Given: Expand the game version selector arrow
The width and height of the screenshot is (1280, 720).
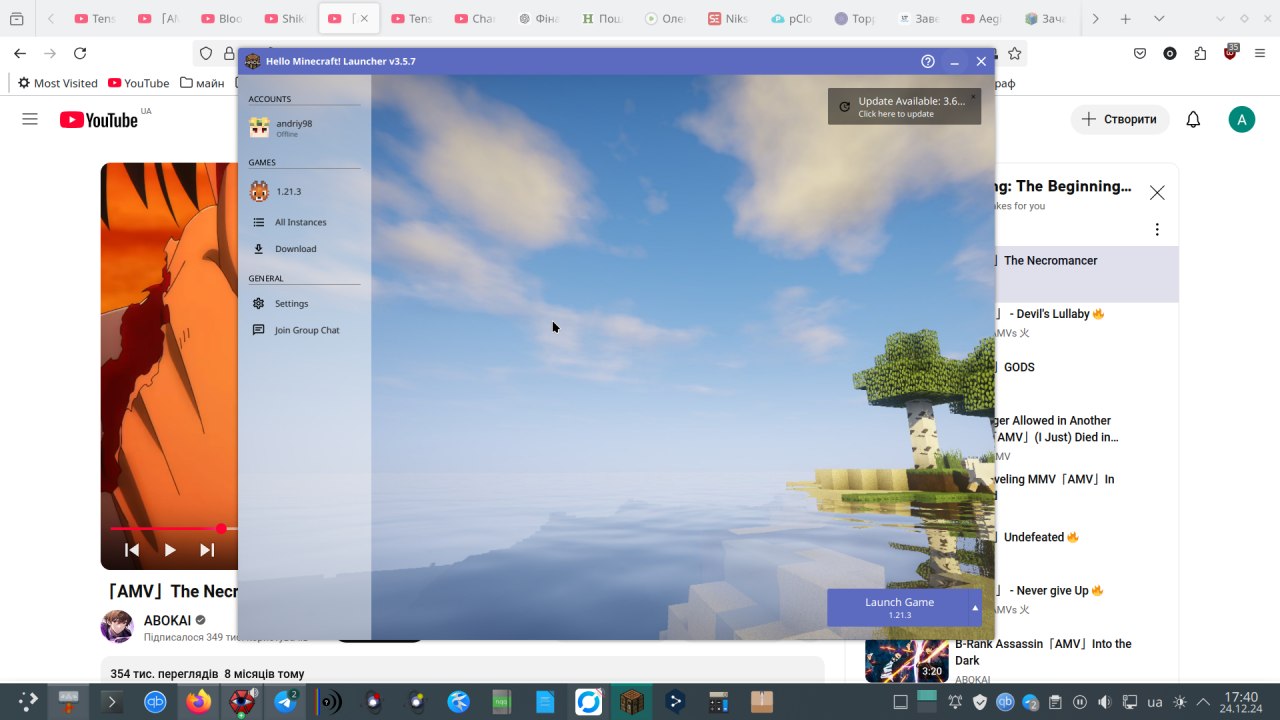Looking at the screenshot, I should pos(976,608).
